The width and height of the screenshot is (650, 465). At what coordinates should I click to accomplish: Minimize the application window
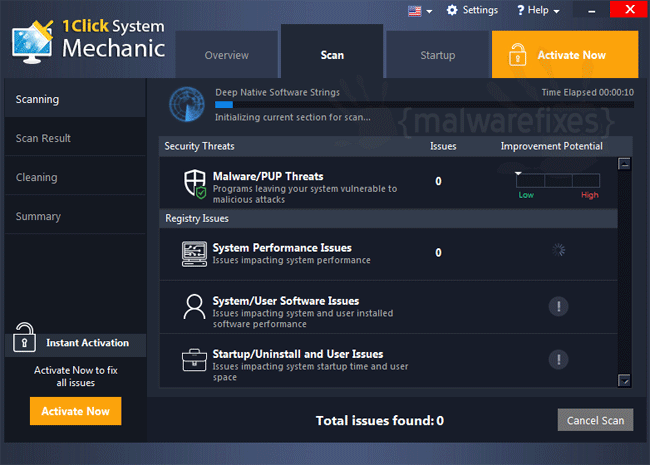592,10
